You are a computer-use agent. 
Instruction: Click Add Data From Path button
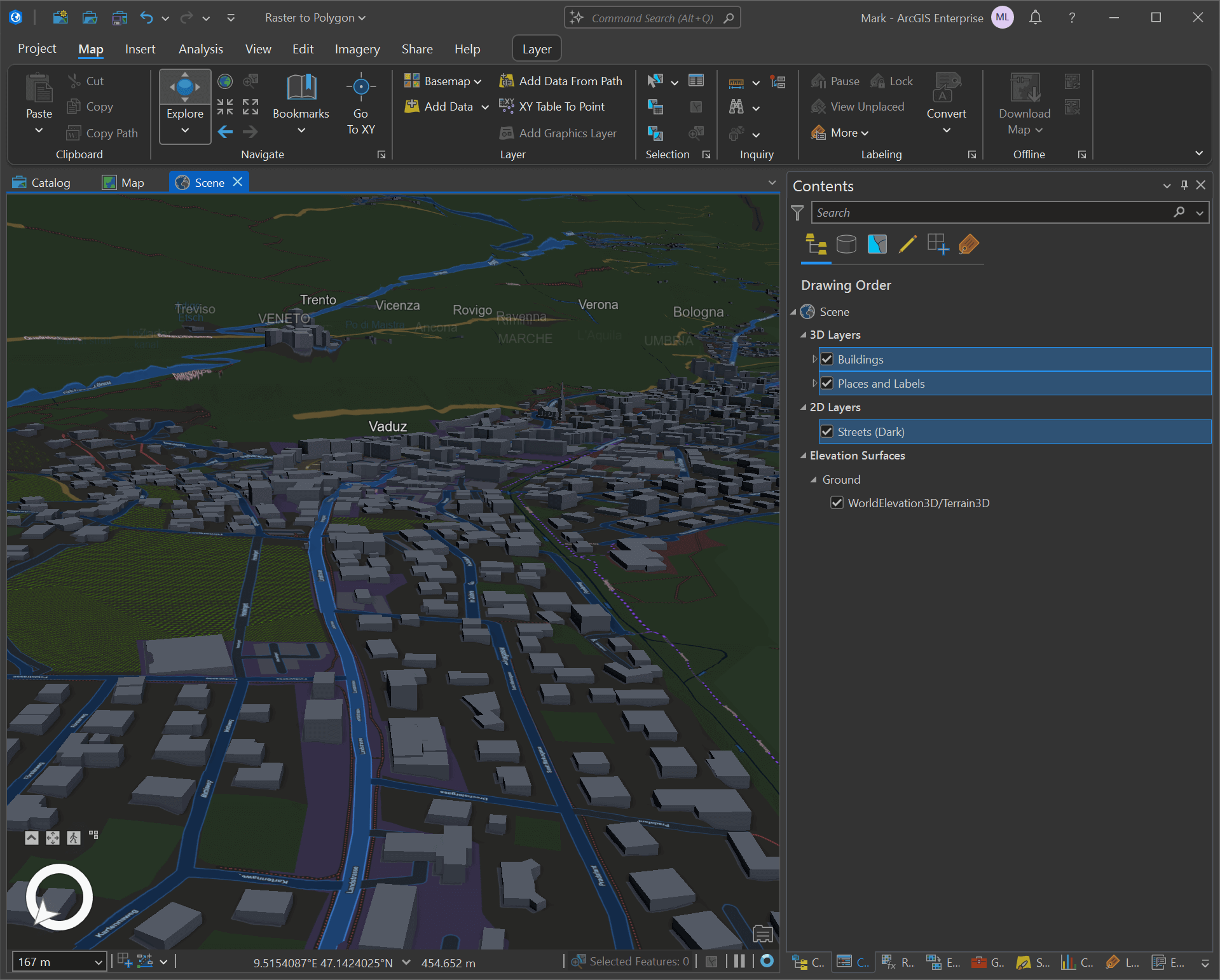coord(561,81)
